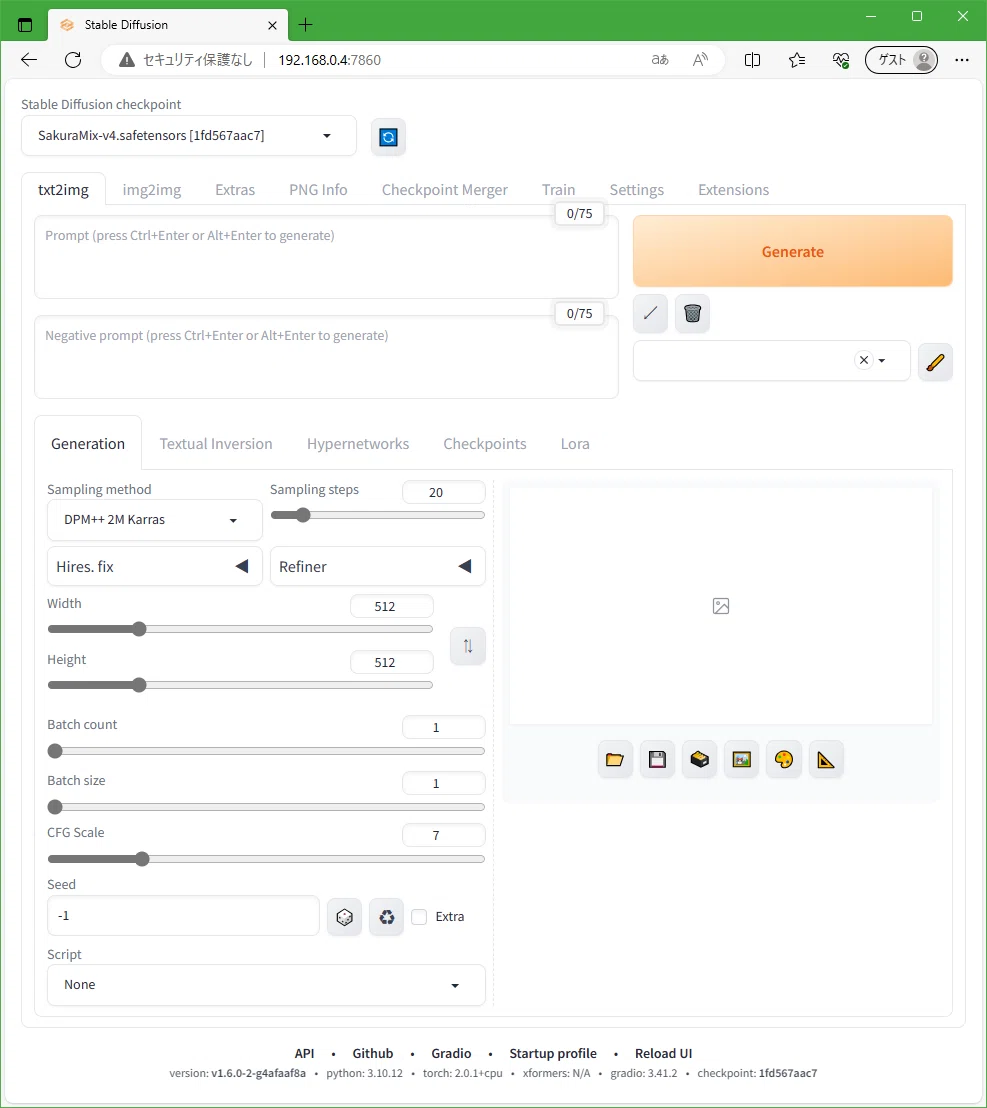Open the Extensions tab
Image resolution: width=987 pixels, height=1108 pixels.
733,190
